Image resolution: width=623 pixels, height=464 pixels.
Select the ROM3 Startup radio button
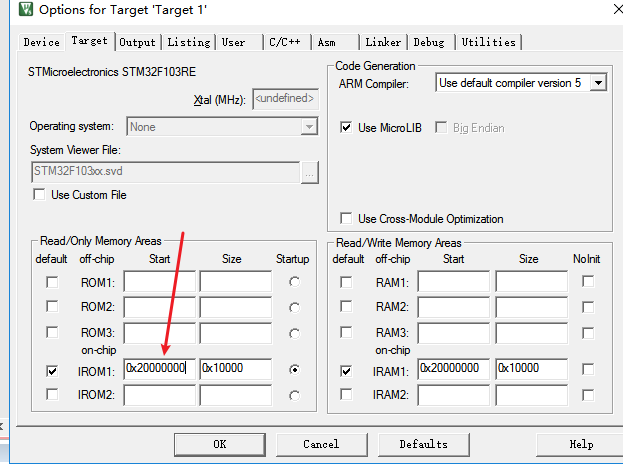click(x=294, y=334)
